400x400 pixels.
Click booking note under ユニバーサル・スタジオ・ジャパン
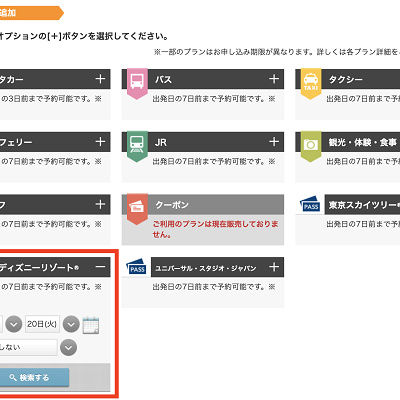[x=214, y=287]
